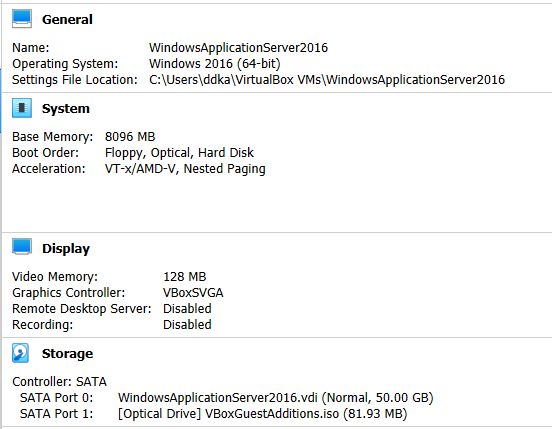This screenshot has height=429, width=552.
Task: Click the Video Memory: label
Action: click(55, 277)
